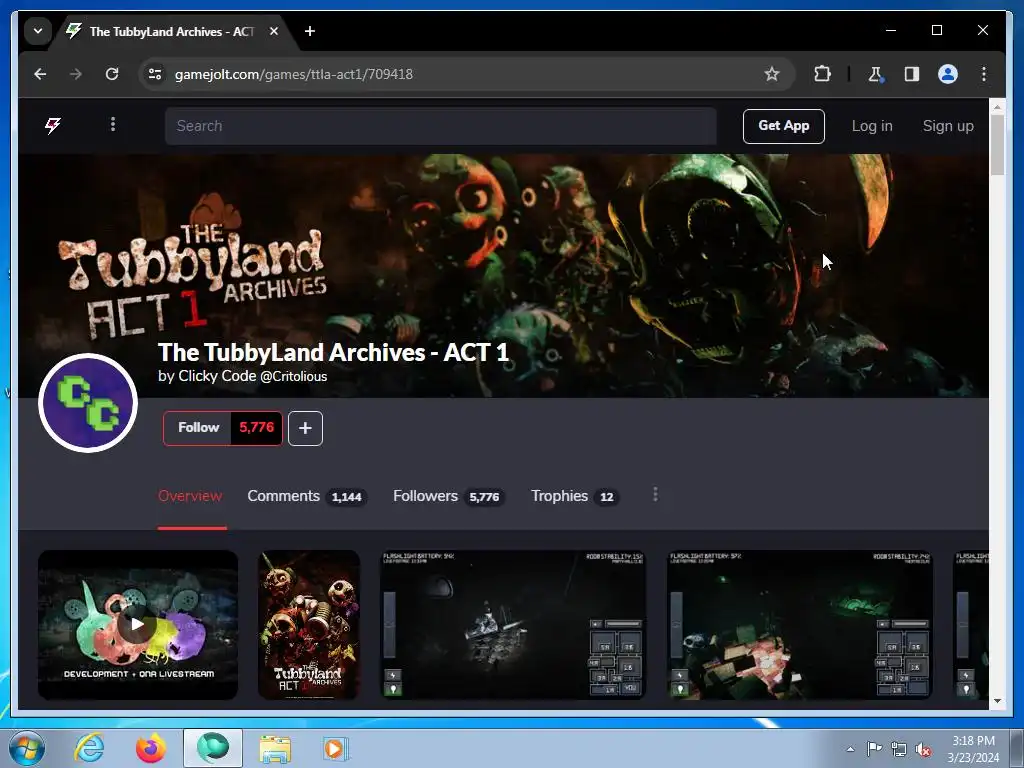
Task: Follow The TubbyLand Archives game
Action: click(198, 428)
